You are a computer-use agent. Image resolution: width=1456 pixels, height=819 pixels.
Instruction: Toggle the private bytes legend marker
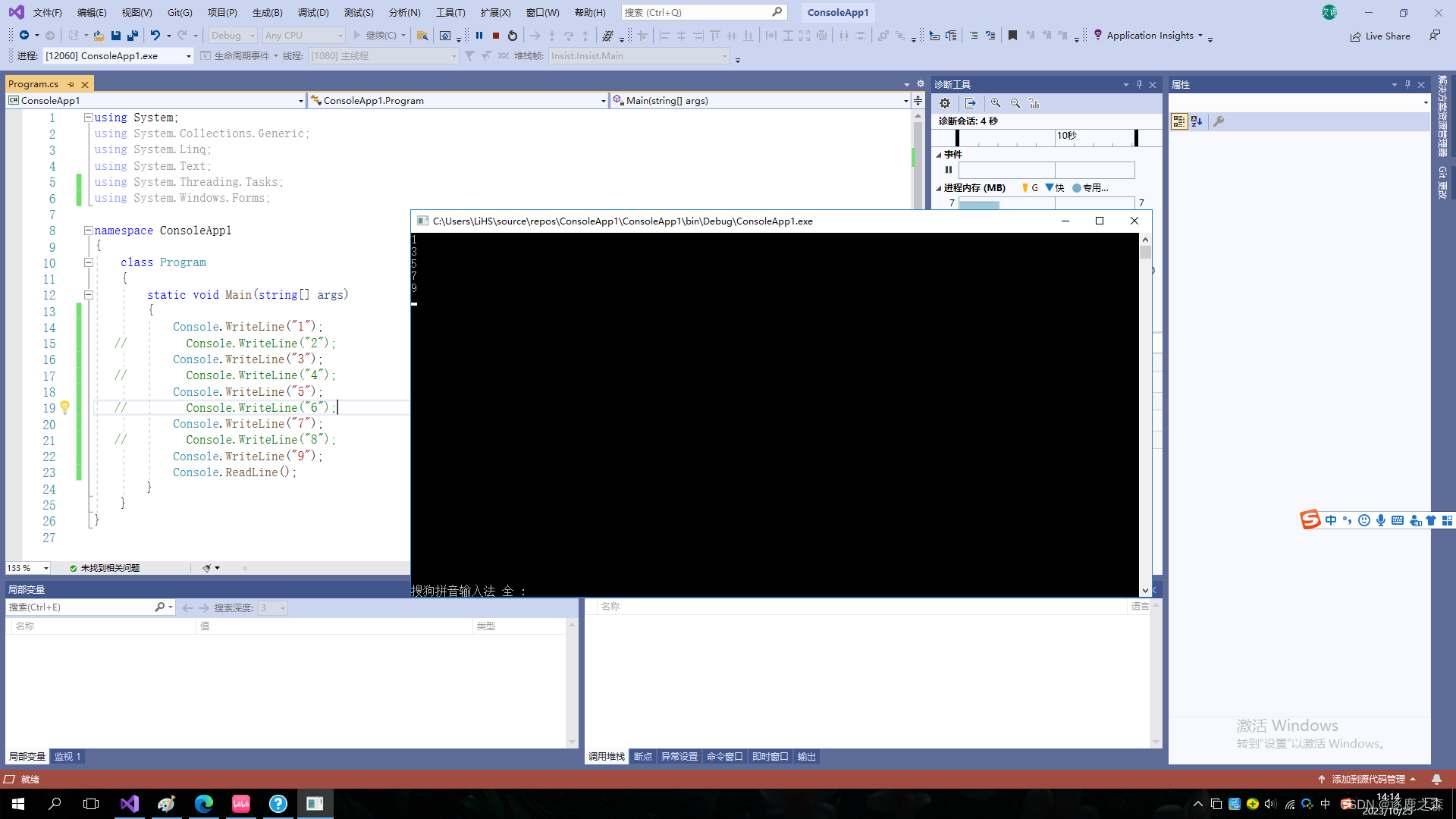click(1077, 187)
